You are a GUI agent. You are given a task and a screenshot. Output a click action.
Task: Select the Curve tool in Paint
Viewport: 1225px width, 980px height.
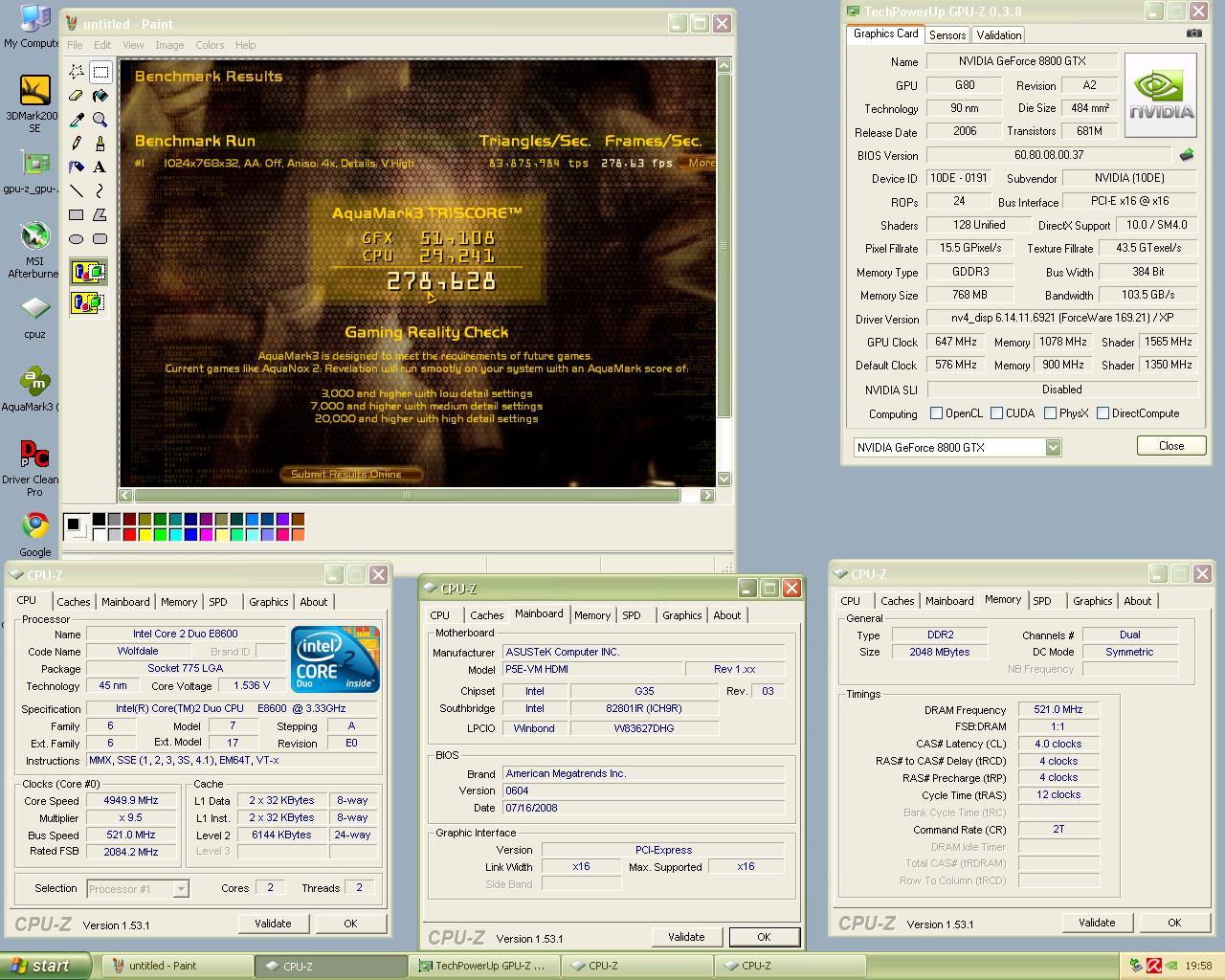click(x=100, y=190)
